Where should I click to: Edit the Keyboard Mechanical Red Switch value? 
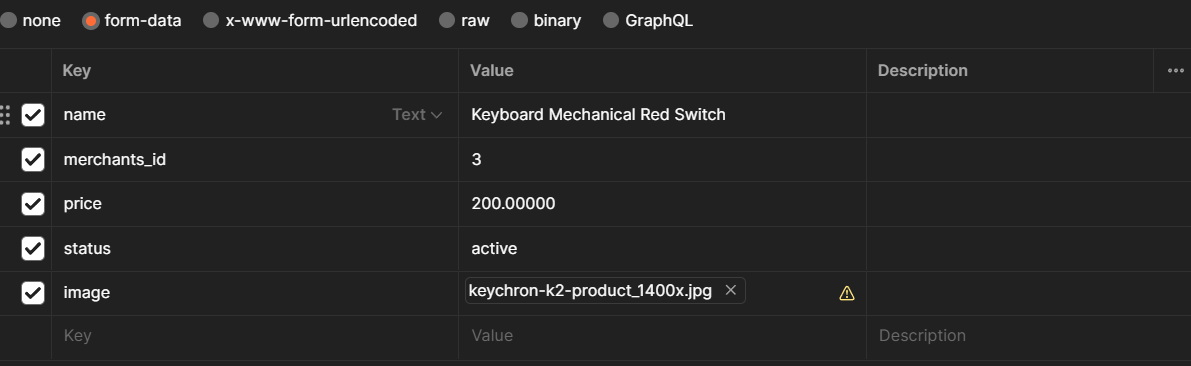click(x=662, y=115)
